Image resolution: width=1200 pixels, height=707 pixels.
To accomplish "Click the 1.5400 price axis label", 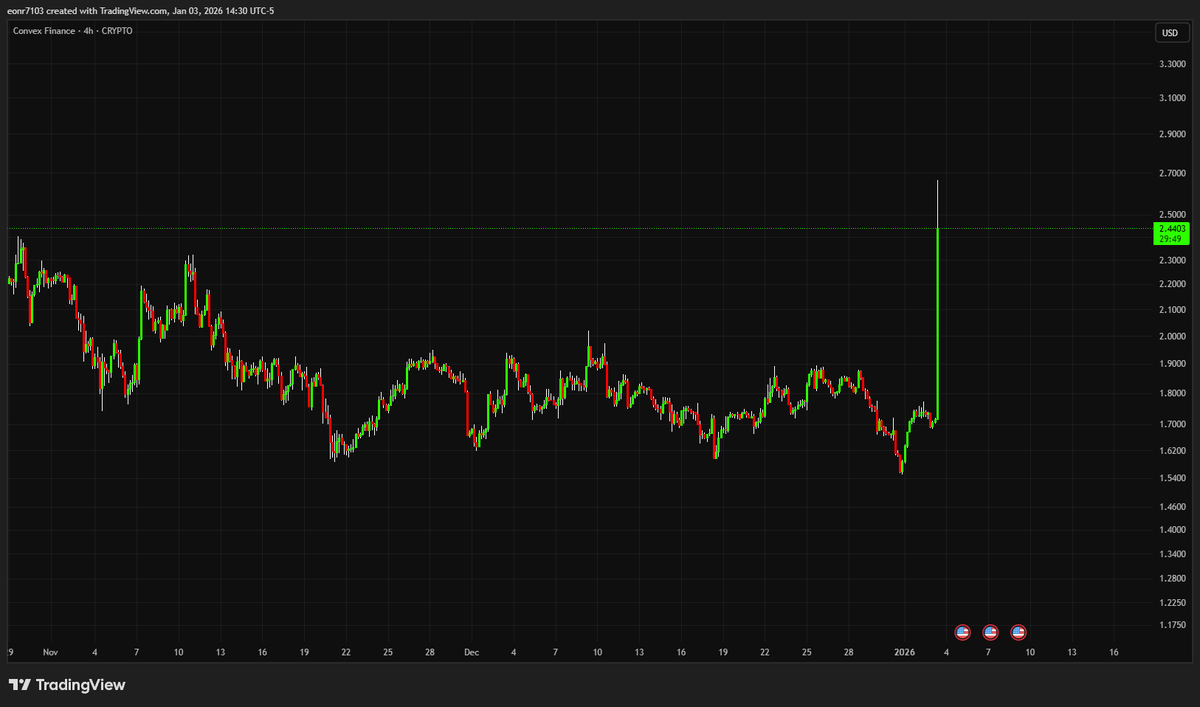I will click(1172, 478).
